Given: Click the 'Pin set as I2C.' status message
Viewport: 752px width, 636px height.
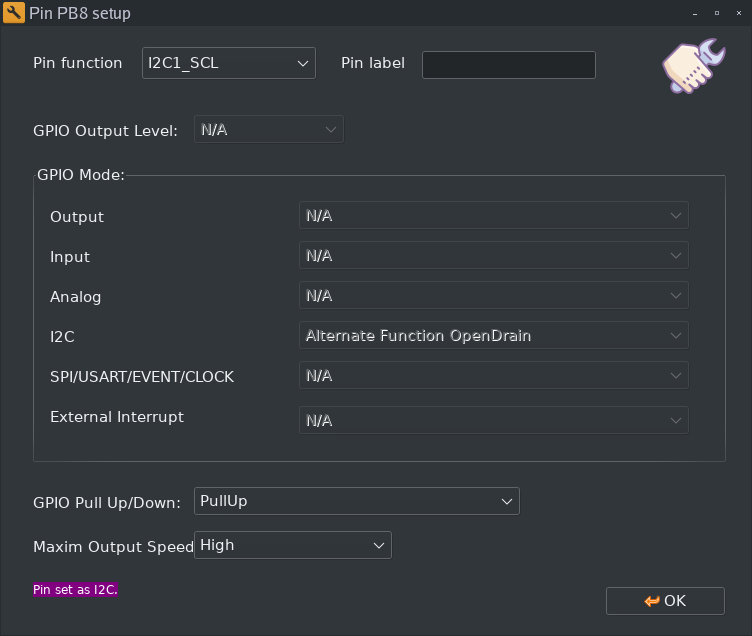Looking at the screenshot, I should (76, 590).
